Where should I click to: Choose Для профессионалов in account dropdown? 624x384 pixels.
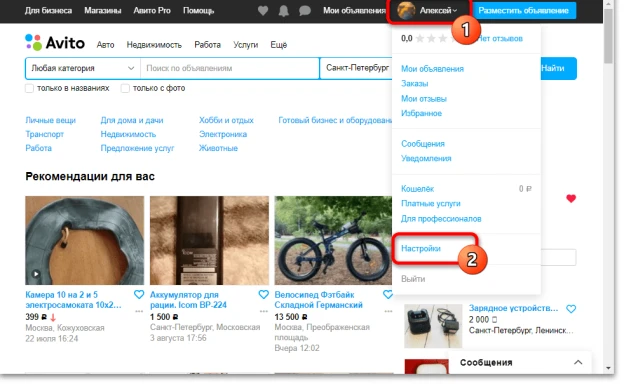point(441,218)
